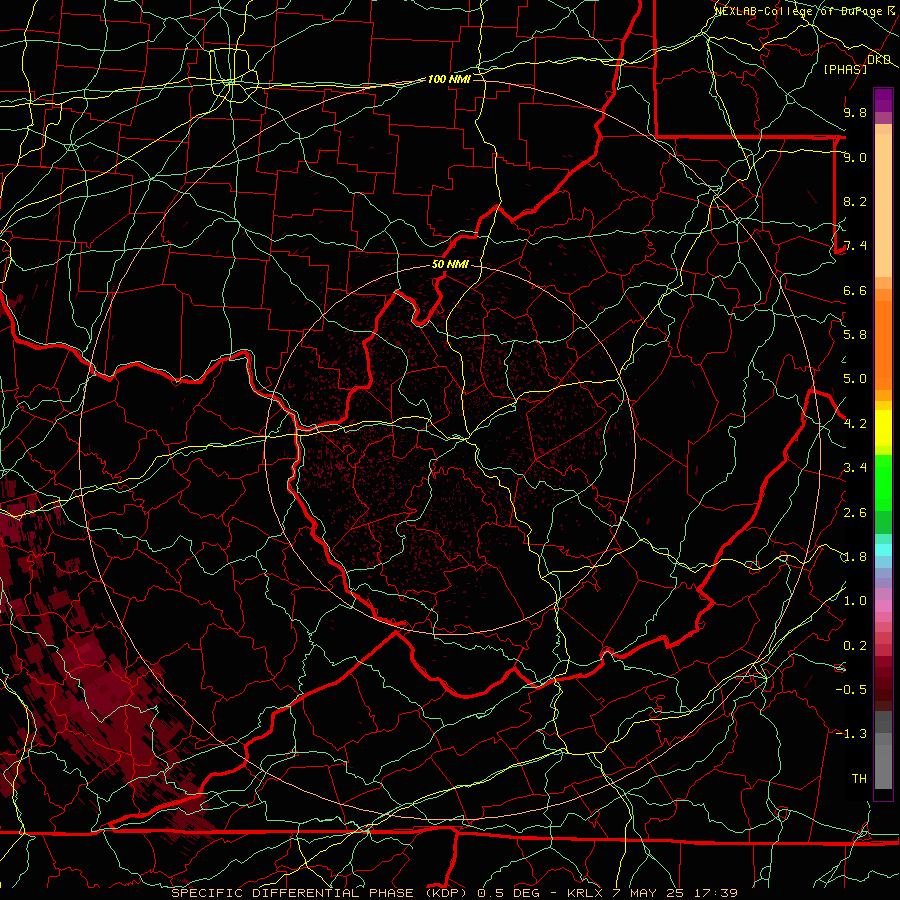Click the 4.2 value on the color scale
900x900 pixels.
[x=855, y=424]
